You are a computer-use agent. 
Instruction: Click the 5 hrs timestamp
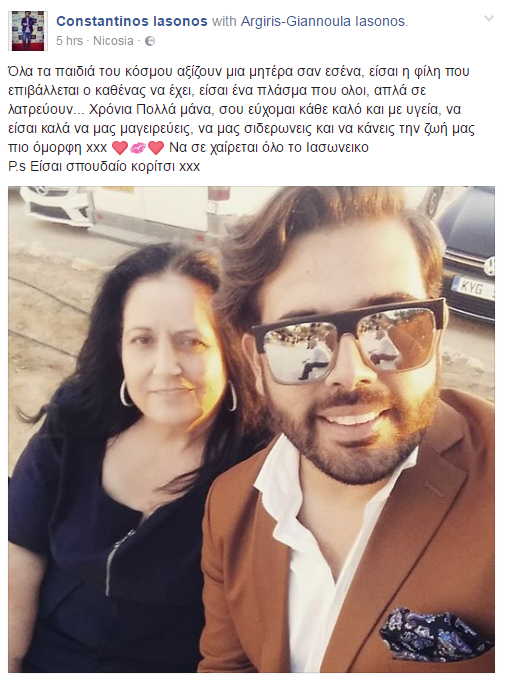coord(69,41)
